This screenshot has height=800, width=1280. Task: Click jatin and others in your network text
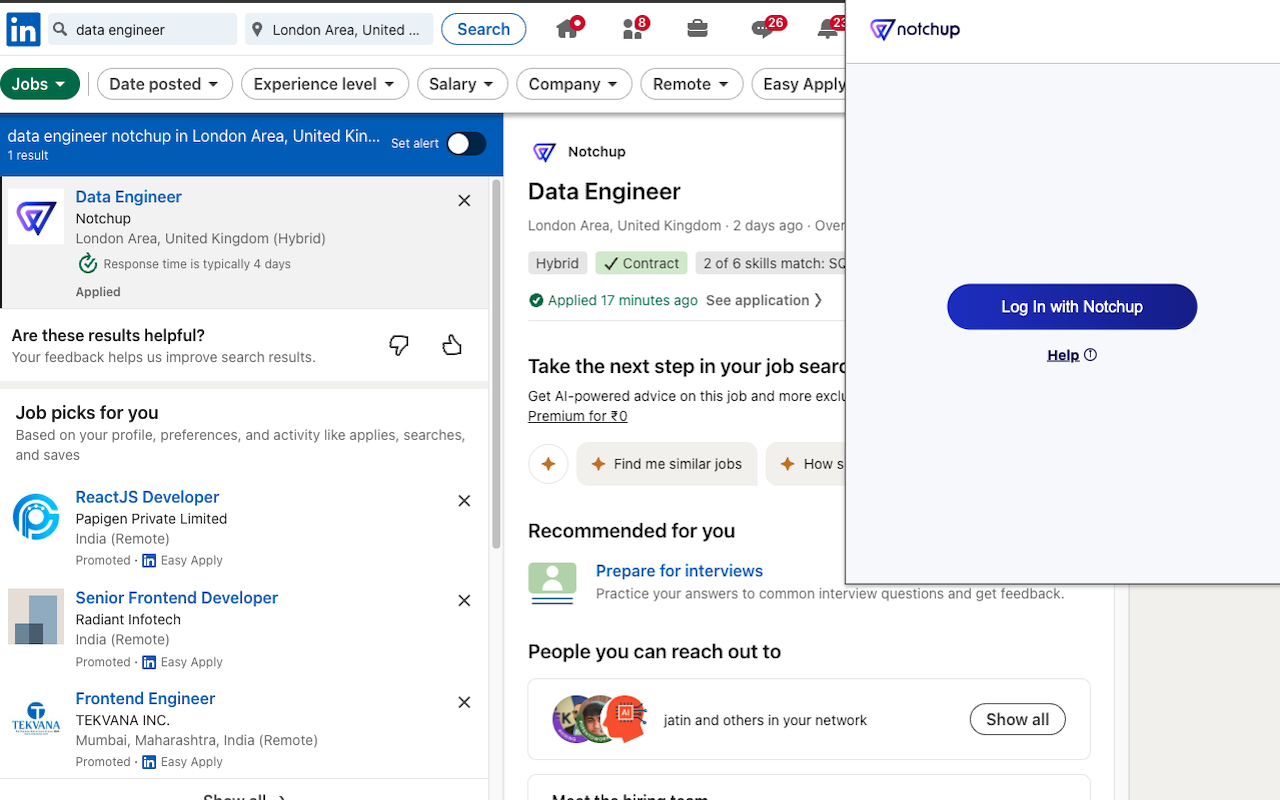765,720
